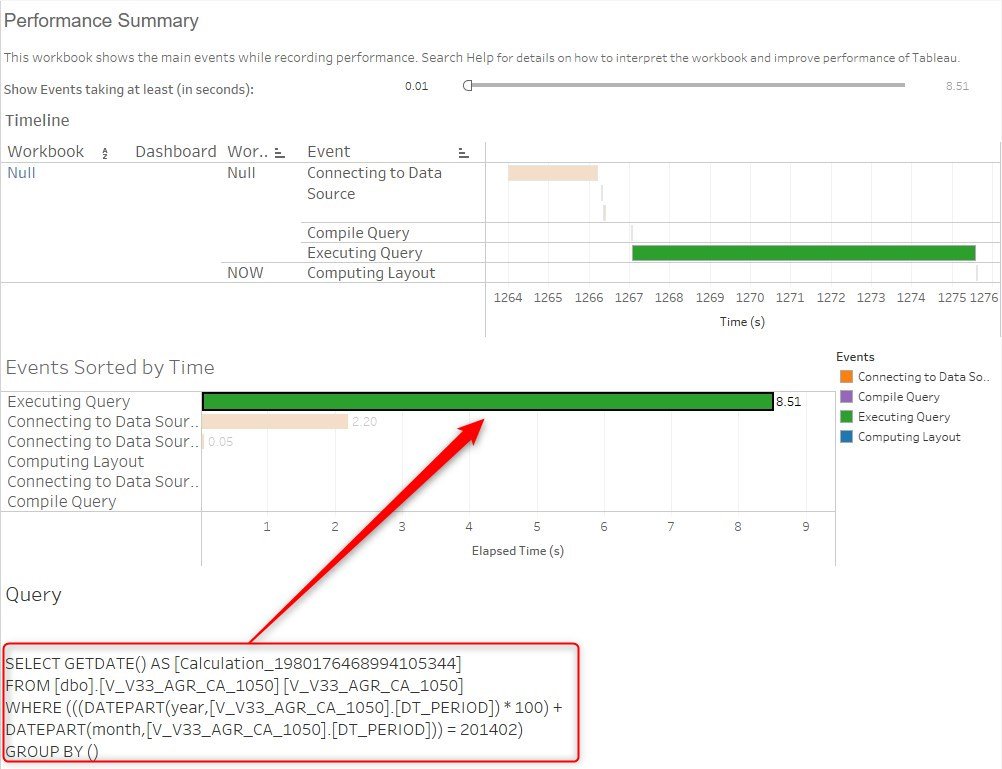
Task: Click the Performance Summary title
Action: point(102,20)
